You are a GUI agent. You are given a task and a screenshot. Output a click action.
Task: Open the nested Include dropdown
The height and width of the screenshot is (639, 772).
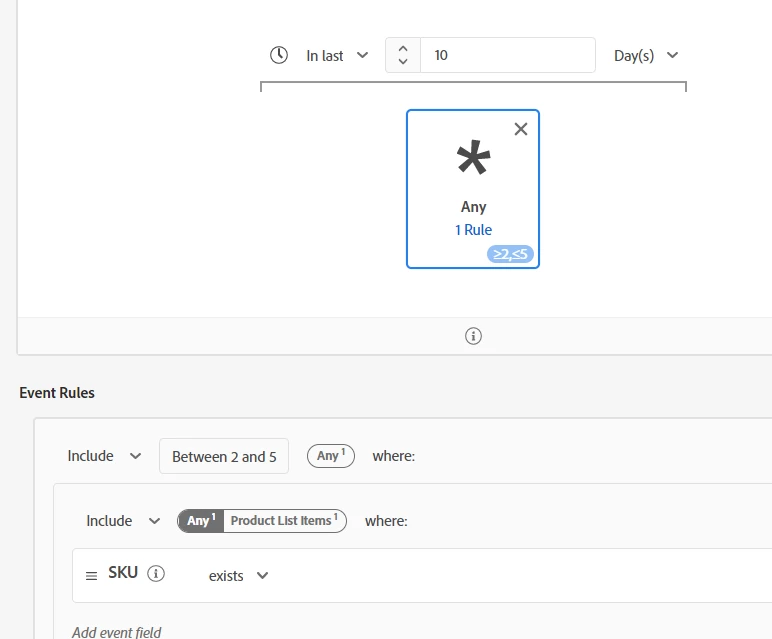pyautogui.click(x=123, y=521)
